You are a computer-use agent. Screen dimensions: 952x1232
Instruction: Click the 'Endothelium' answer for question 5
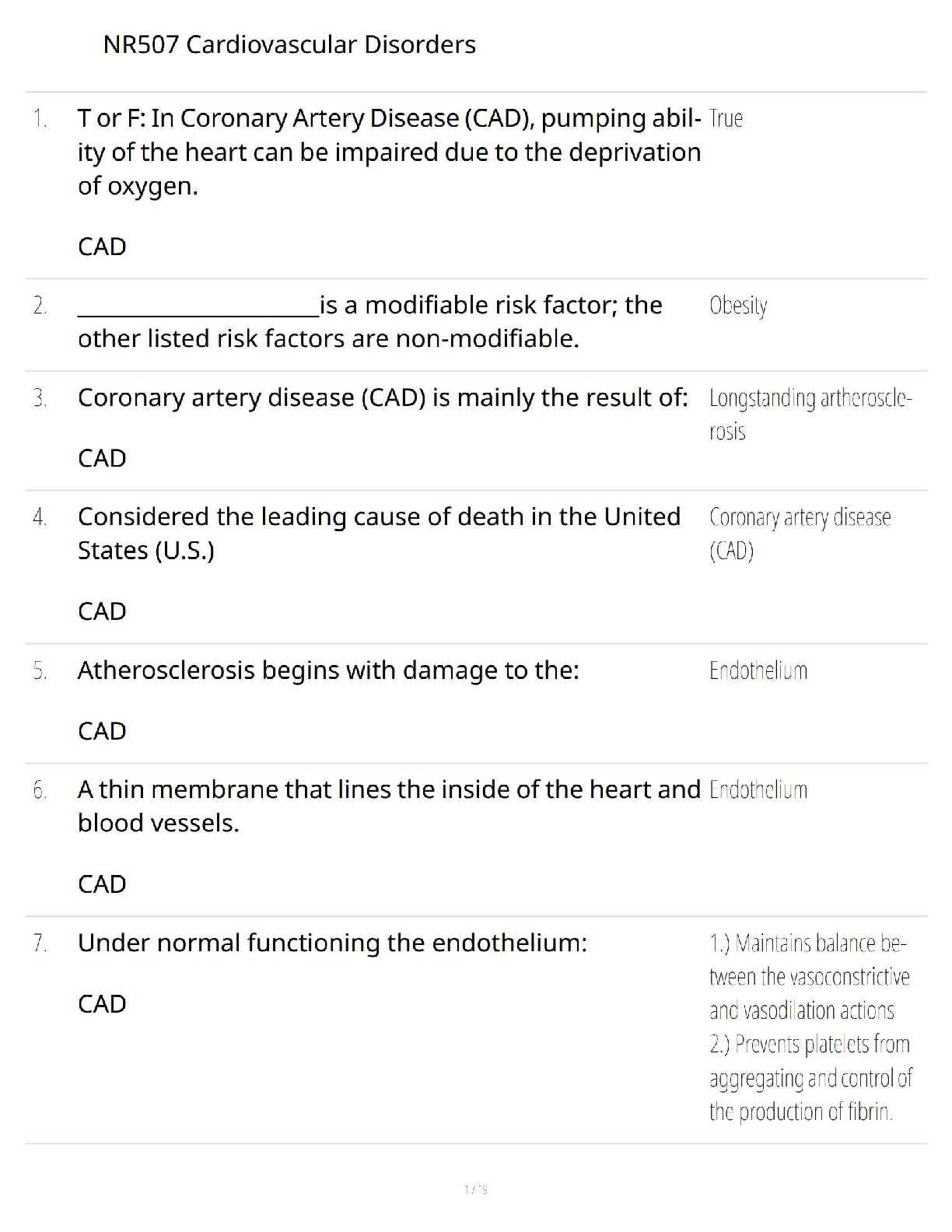(758, 670)
